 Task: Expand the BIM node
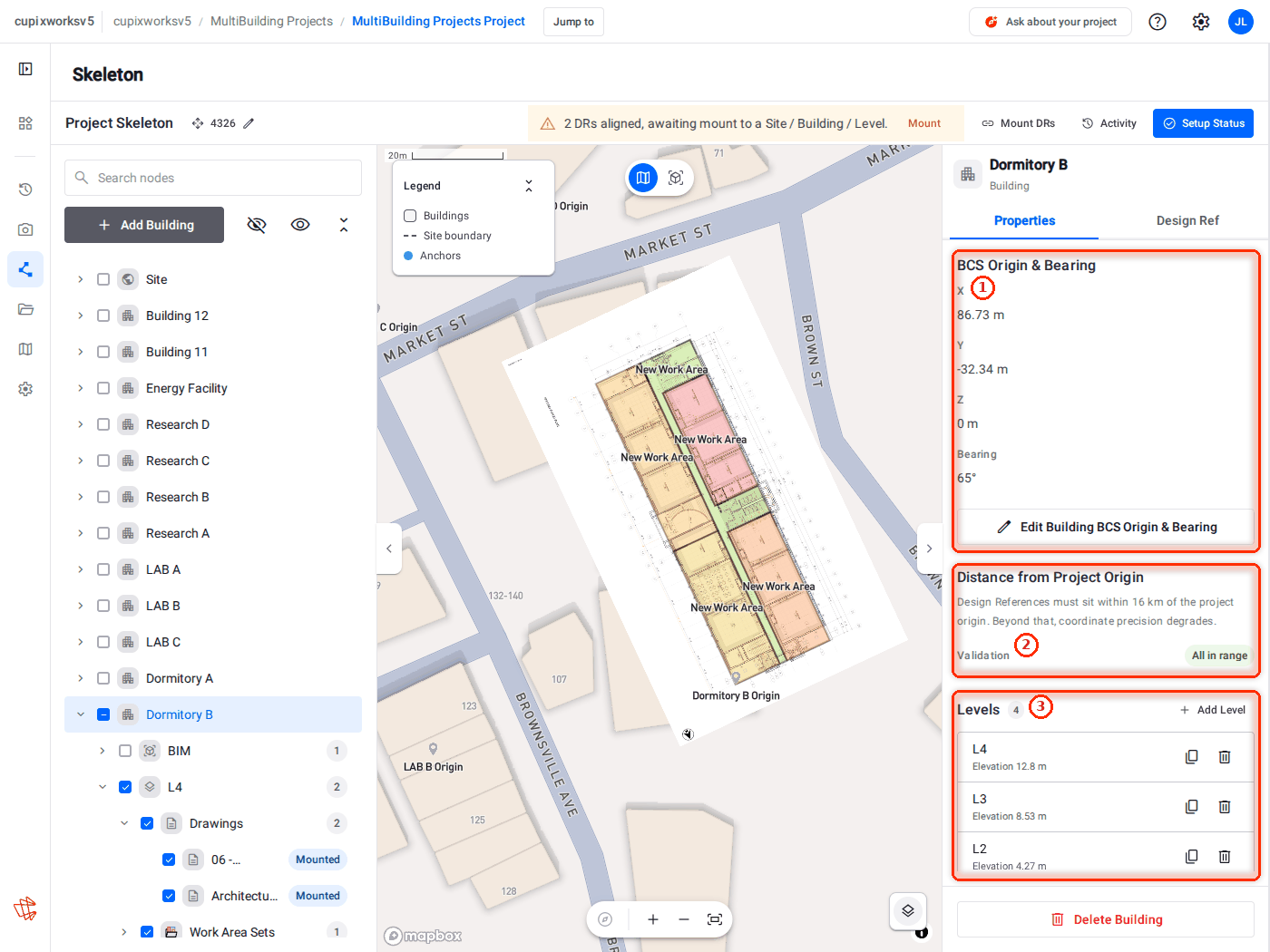[103, 751]
